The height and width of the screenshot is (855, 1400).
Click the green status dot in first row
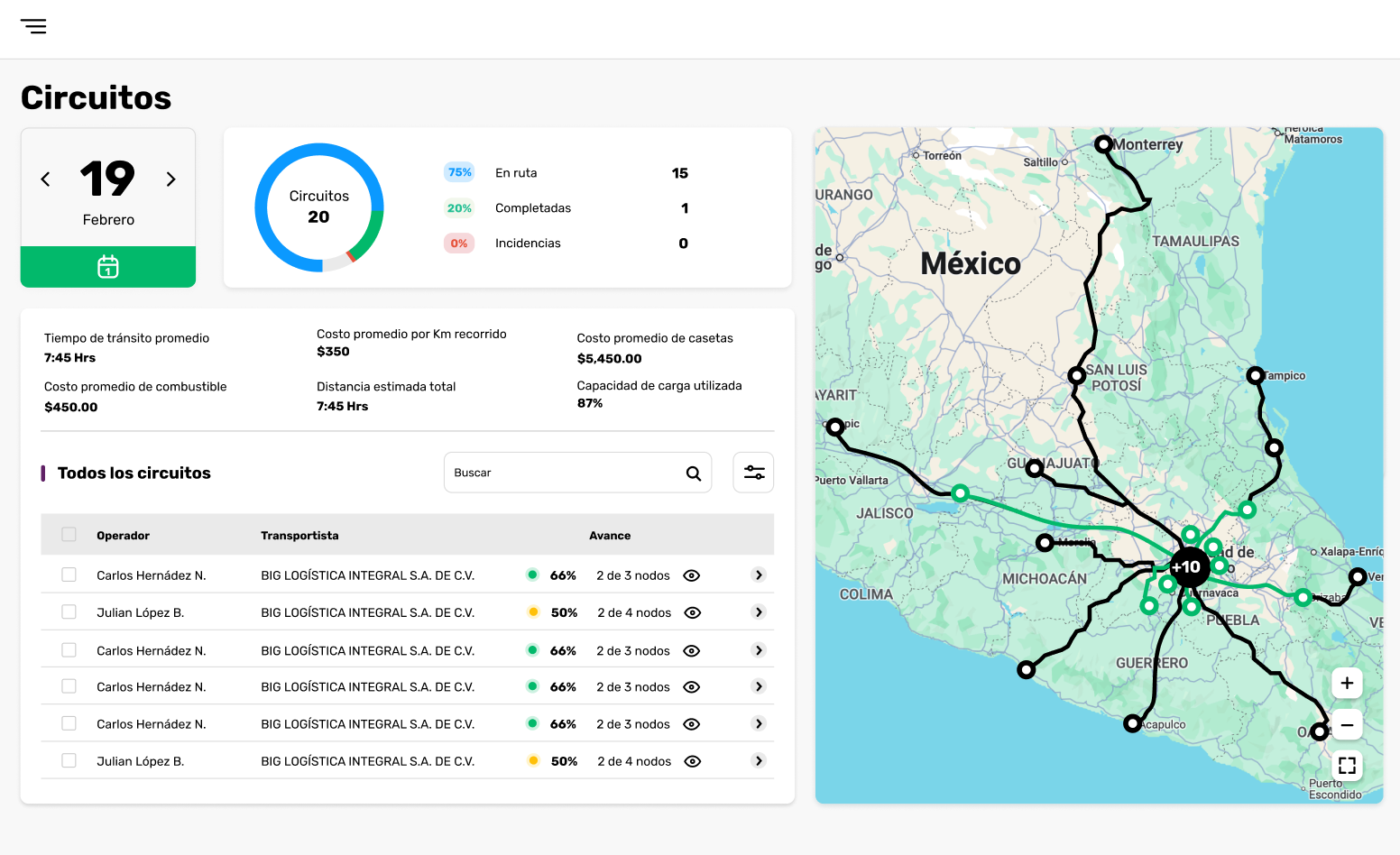[532, 575]
